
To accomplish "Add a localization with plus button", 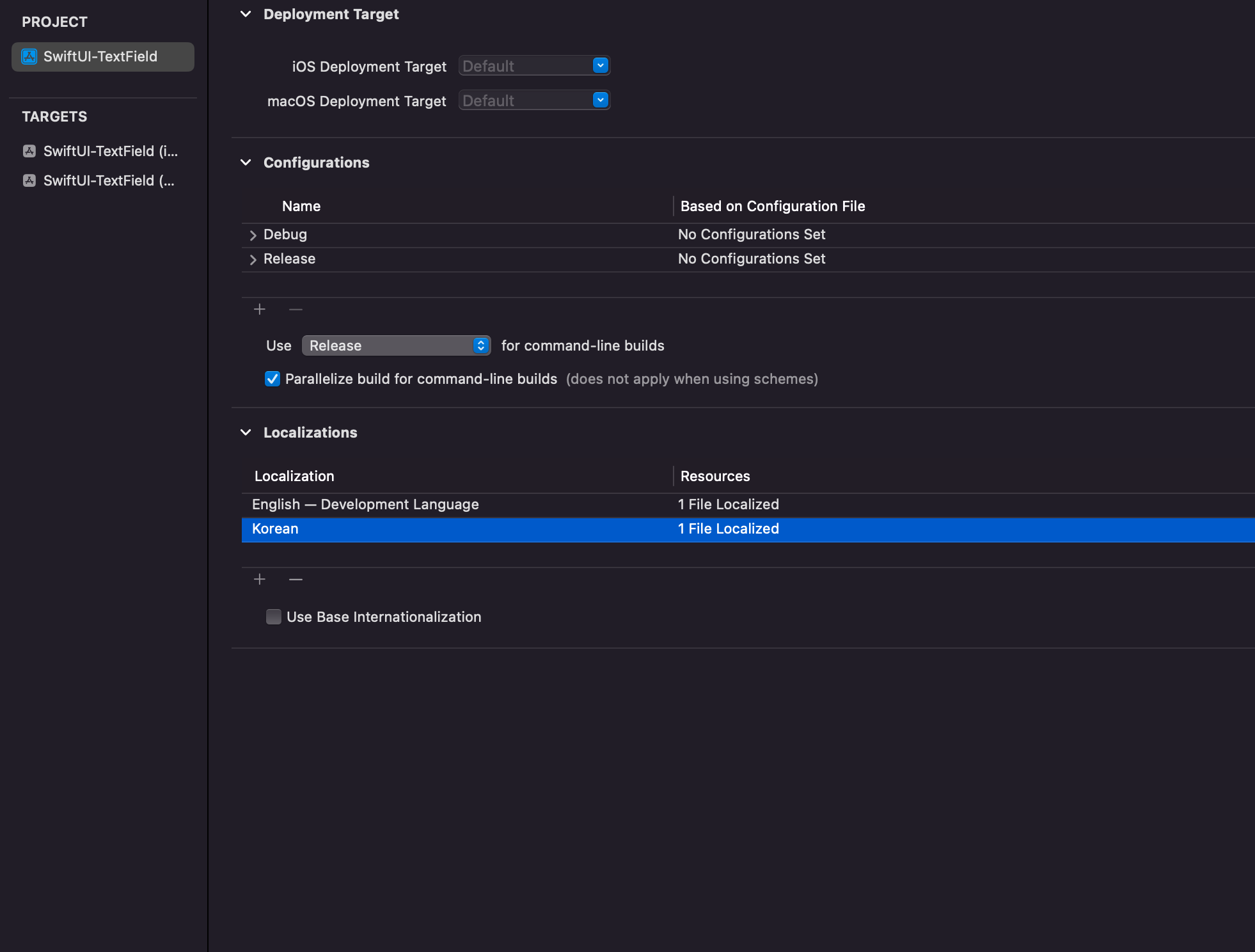I will click(x=260, y=580).
